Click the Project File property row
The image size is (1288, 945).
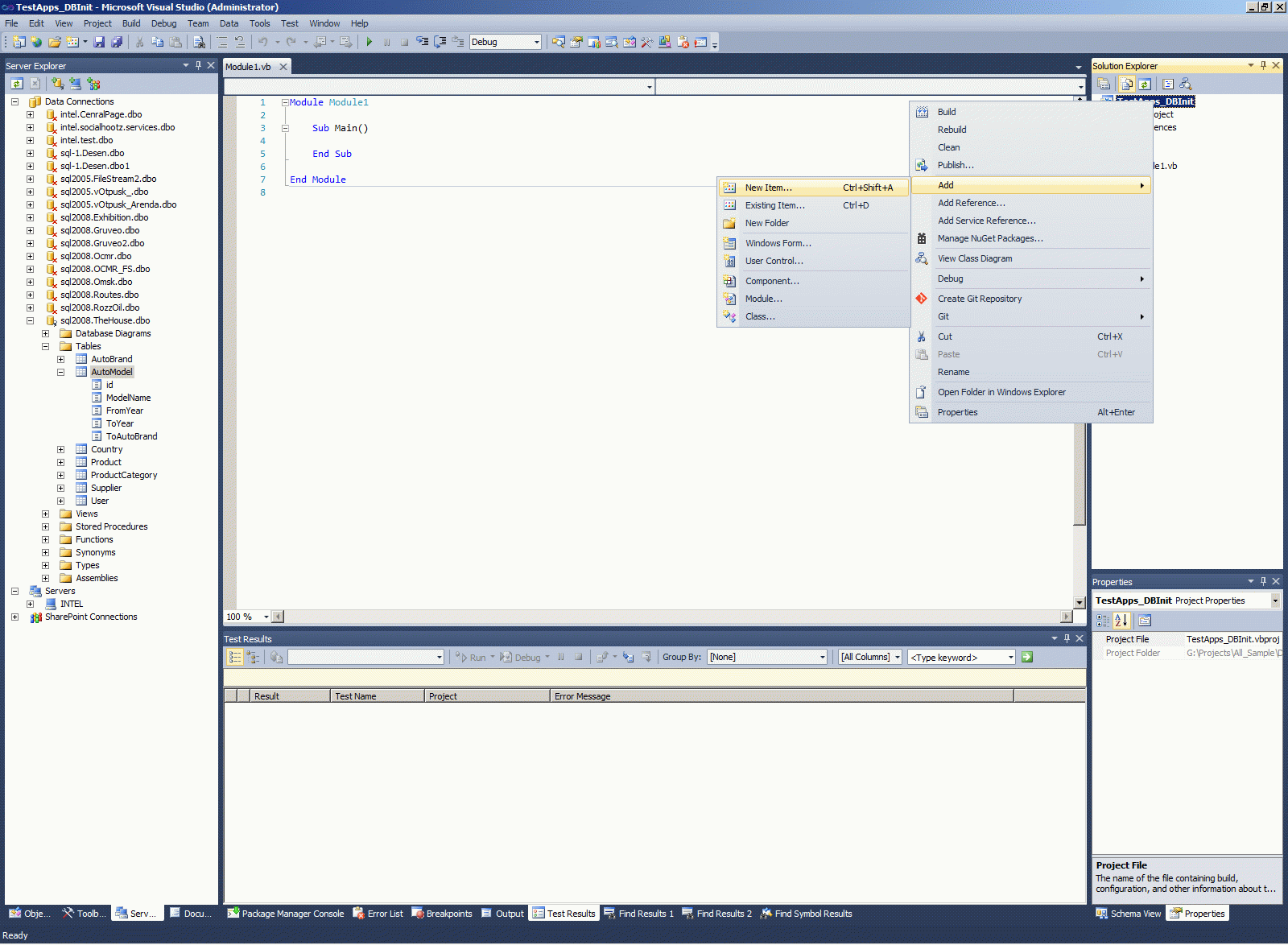pyautogui.click(x=1187, y=639)
